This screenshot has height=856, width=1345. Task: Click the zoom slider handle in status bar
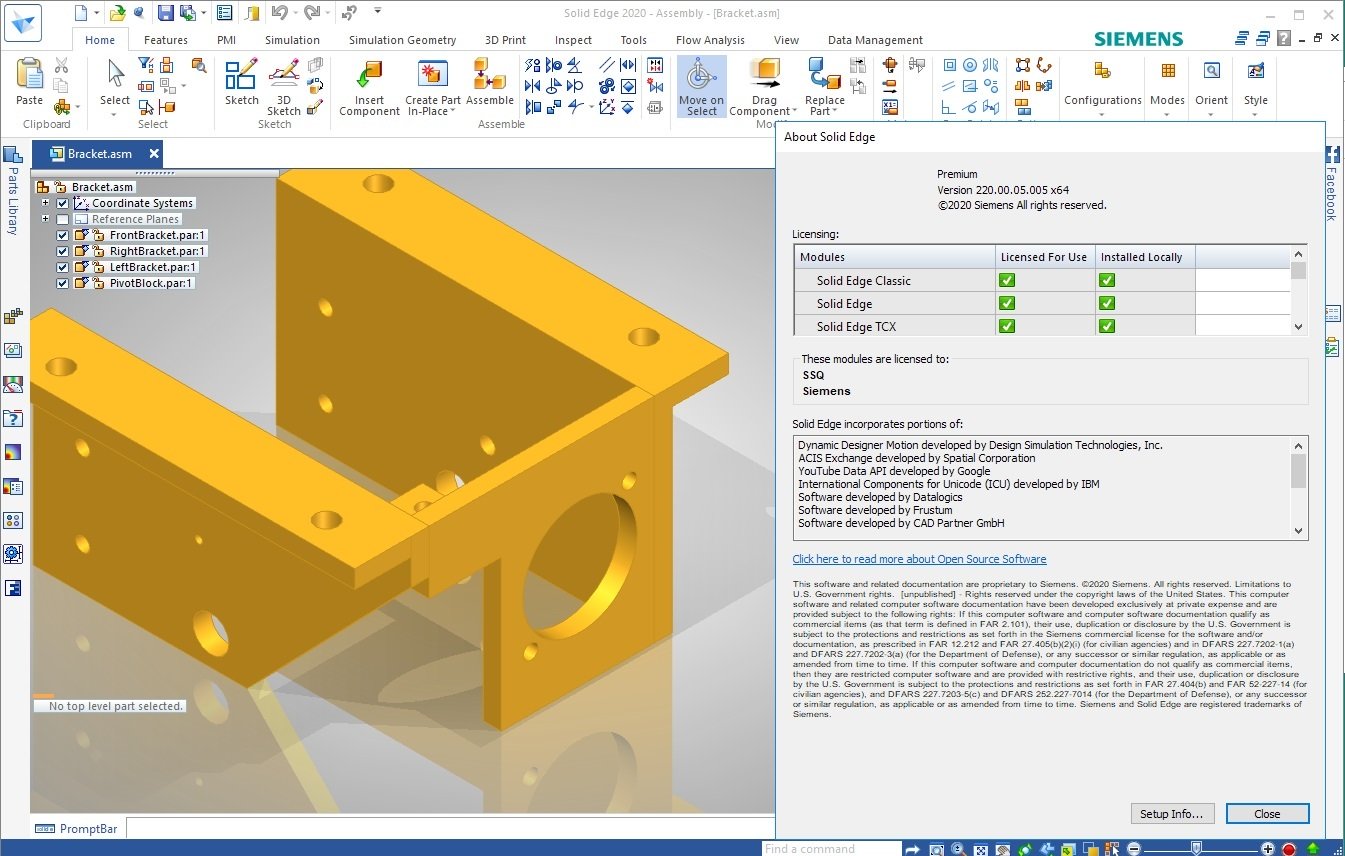[1196, 849]
